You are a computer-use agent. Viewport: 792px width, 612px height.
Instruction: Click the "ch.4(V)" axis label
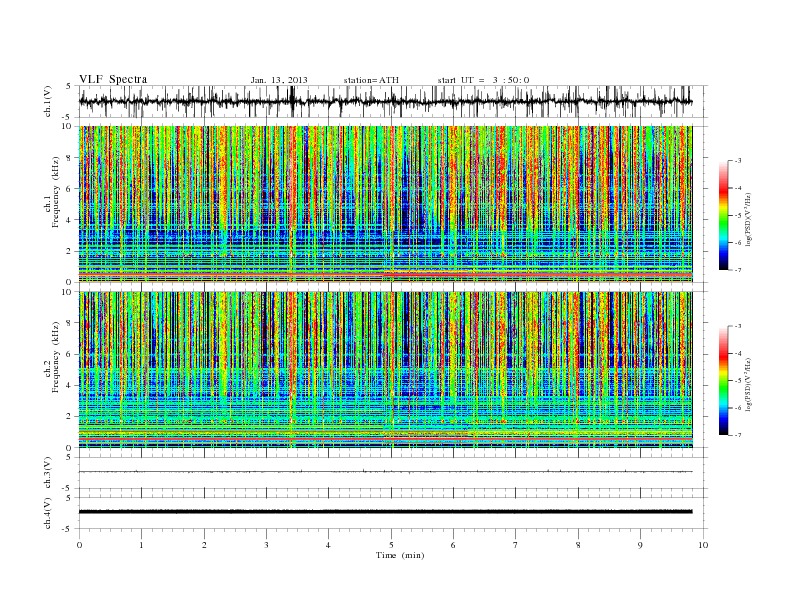[48, 513]
